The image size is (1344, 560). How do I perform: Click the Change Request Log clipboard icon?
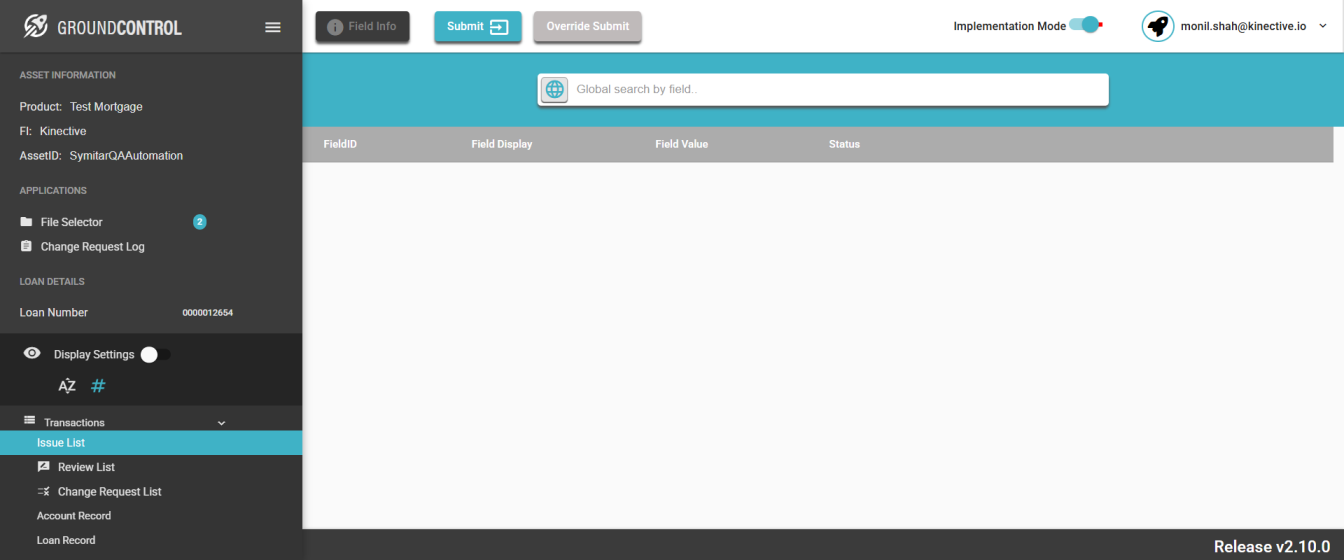27,246
